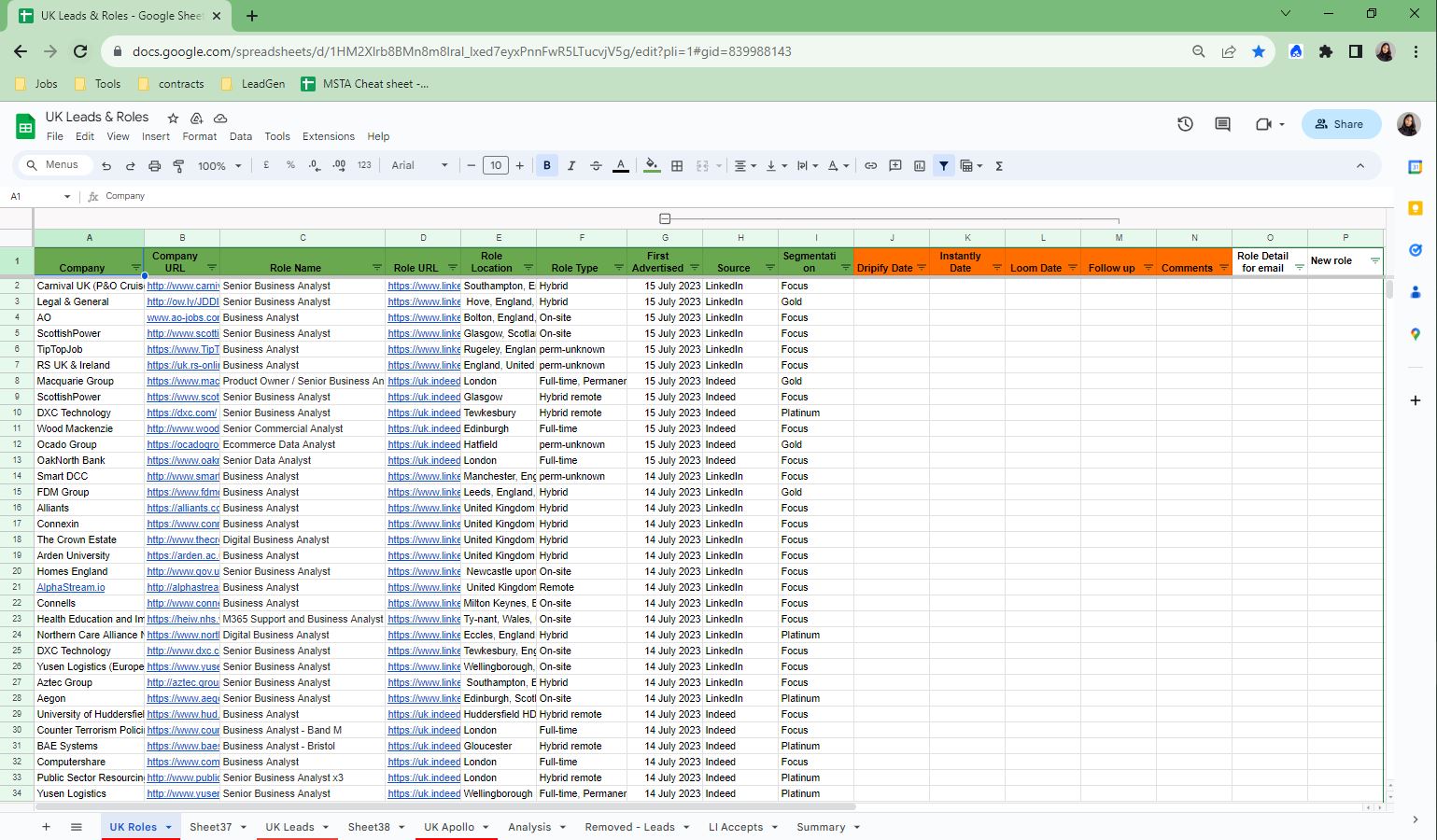This screenshot has height=840, width=1437.
Task: Click the Share button
Action: (x=1341, y=124)
